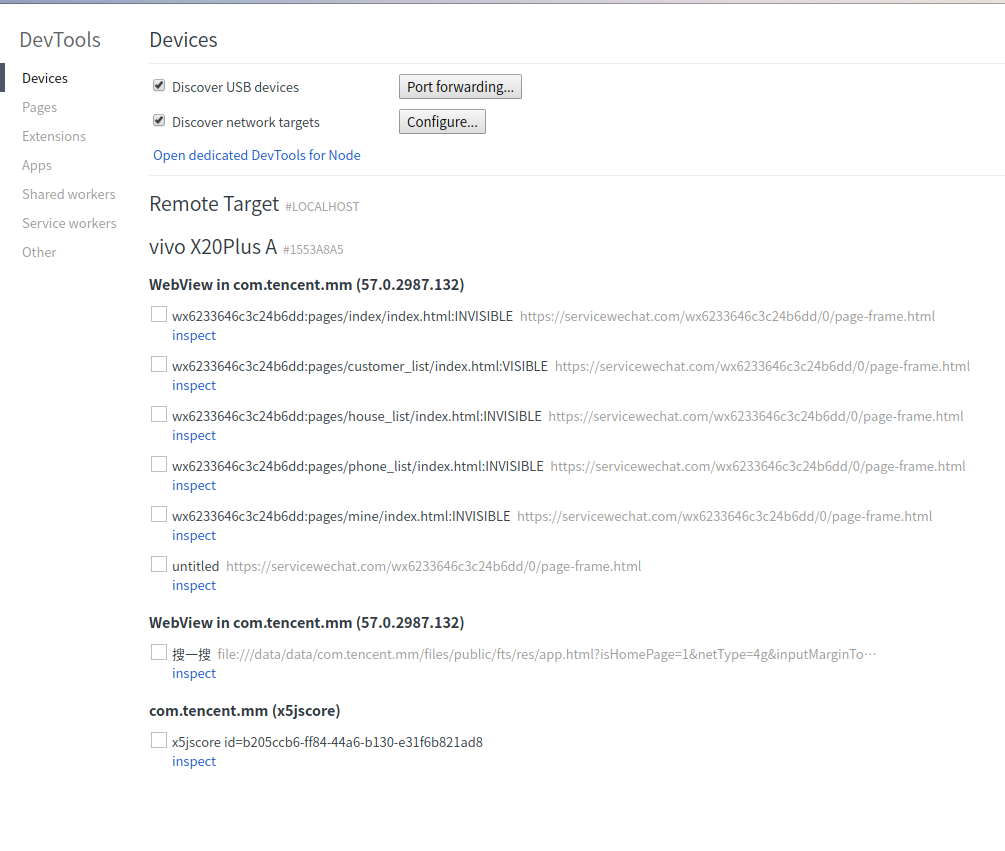The height and width of the screenshot is (851, 1005).
Task: Open the Configure network targets button
Action: click(x=442, y=122)
